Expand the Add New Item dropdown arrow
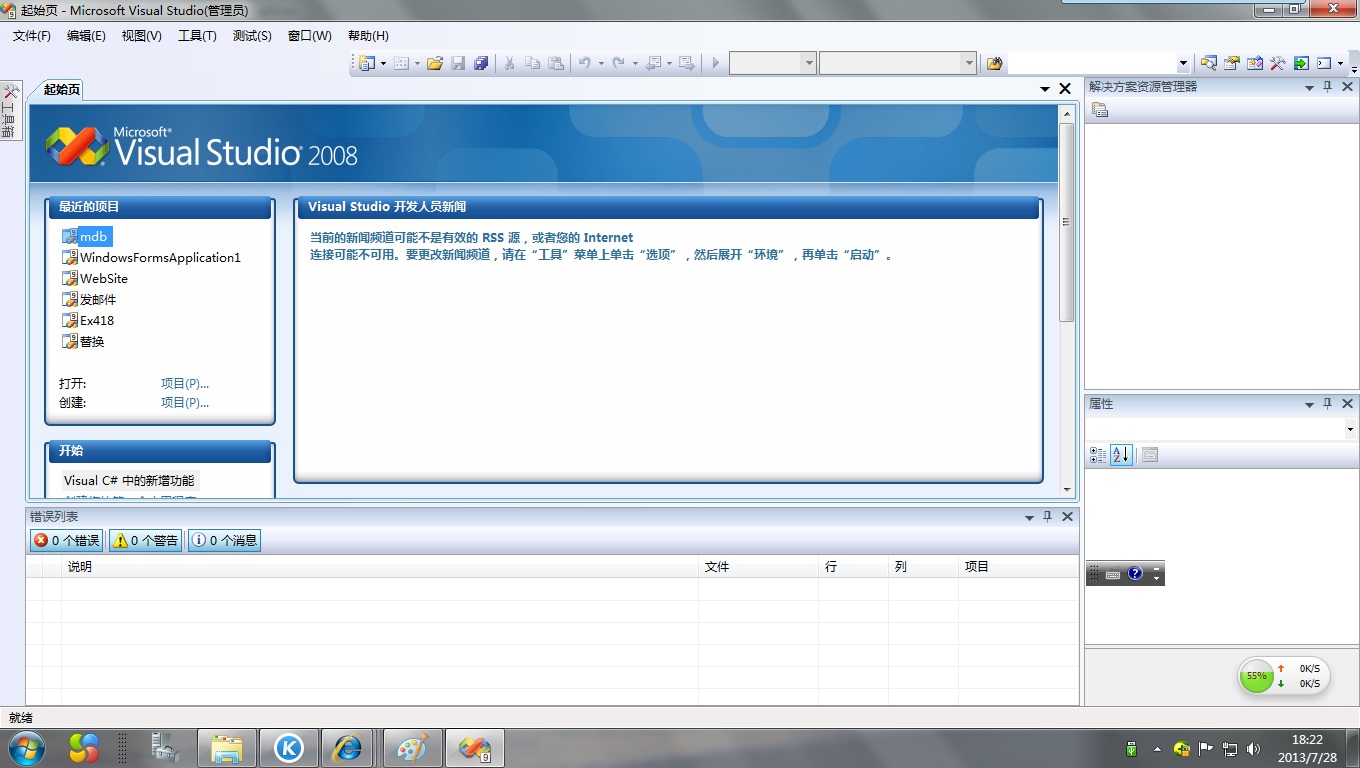The width and height of the screenshot is (1360, 768). 417,63
